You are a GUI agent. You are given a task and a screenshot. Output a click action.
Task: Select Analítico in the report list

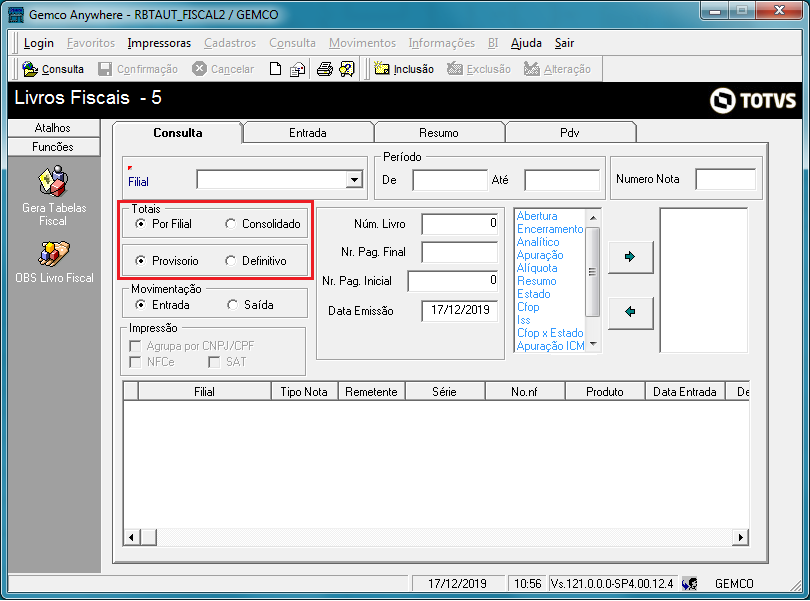tap(538, 242)
